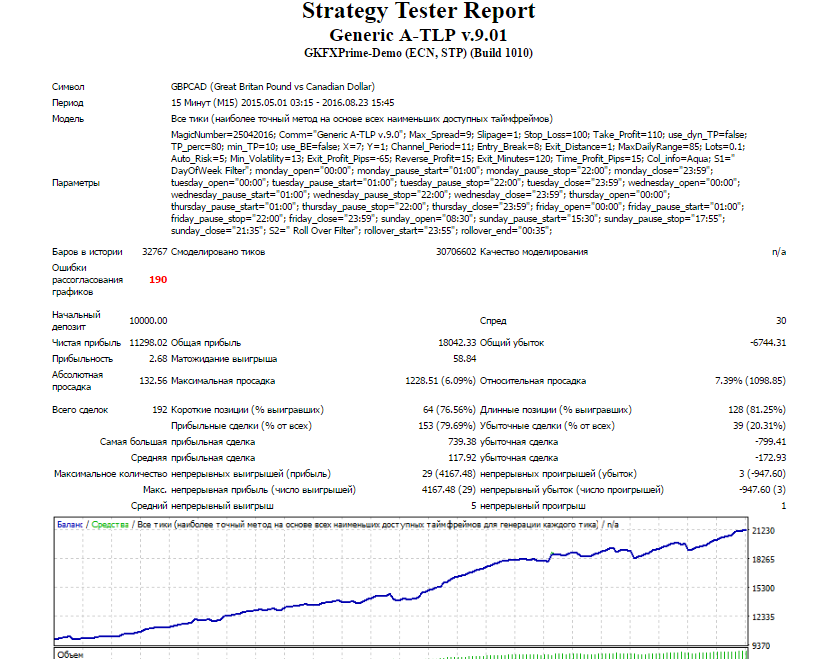Click the spread value '30'

point(781,321)
